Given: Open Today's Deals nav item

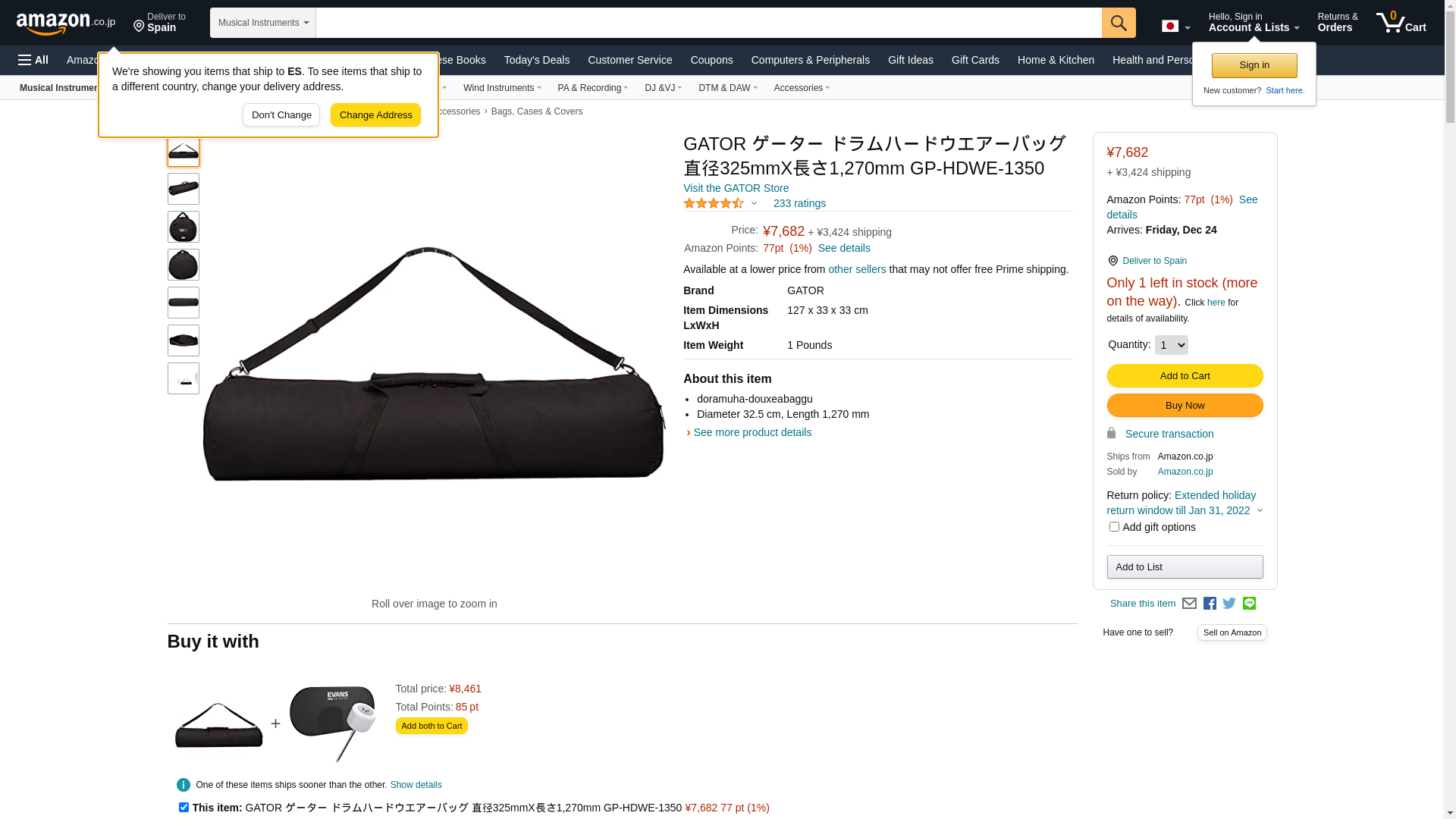Looking at the screenshot, I should click(x=537, y=60).
